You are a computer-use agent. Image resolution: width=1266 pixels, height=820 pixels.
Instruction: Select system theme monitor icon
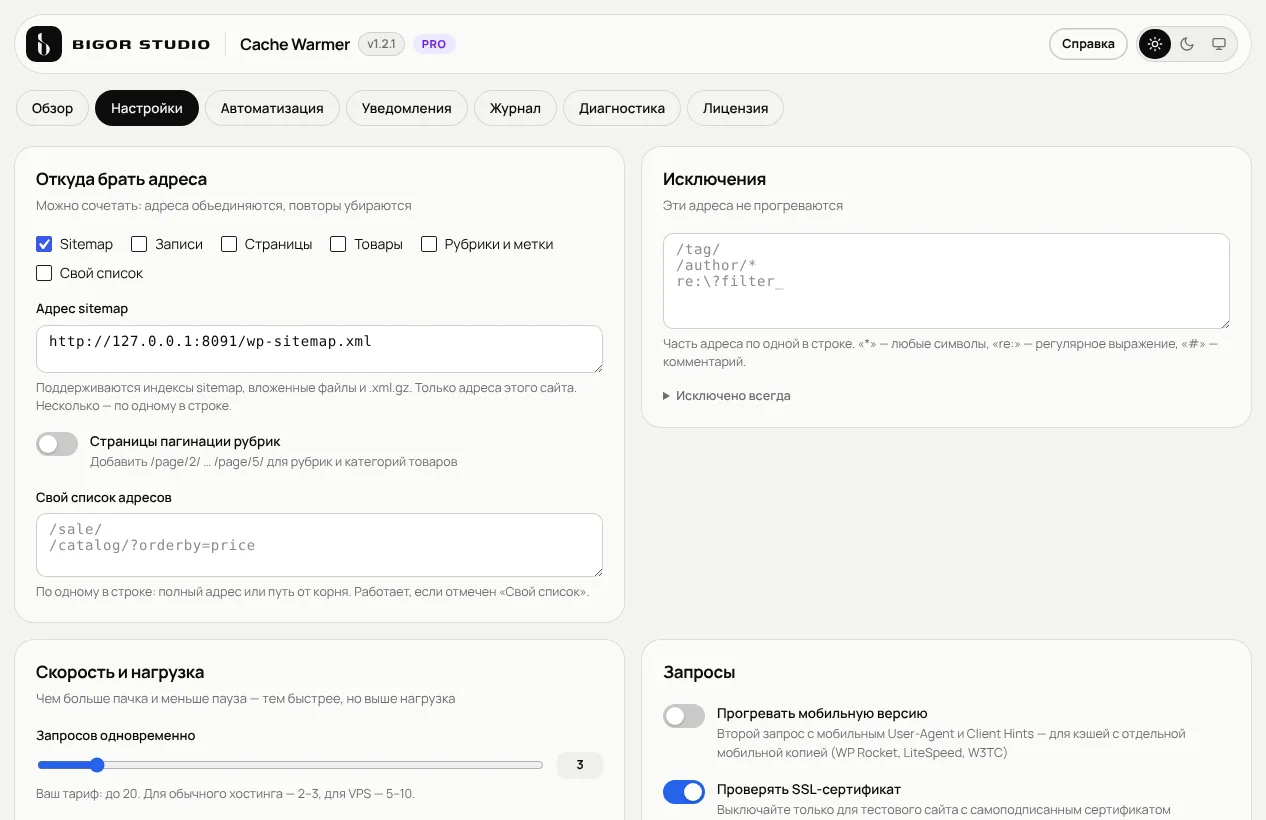[x=1218, y=44]
